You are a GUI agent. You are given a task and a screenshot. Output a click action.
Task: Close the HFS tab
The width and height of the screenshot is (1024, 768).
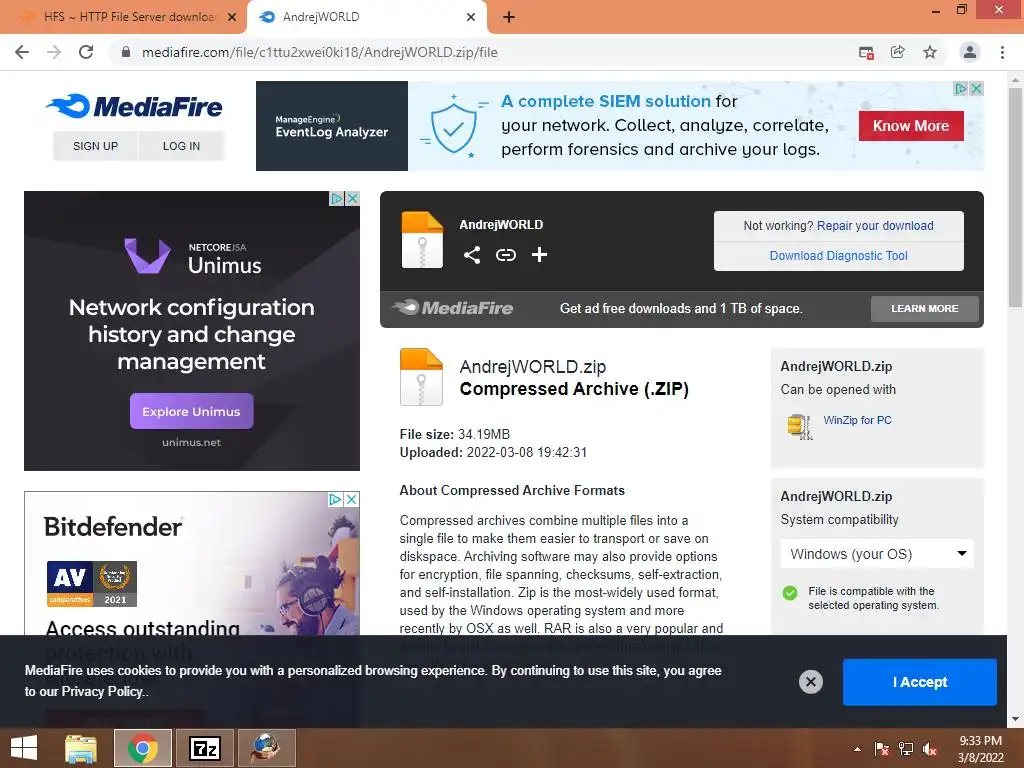click(232, 17)
